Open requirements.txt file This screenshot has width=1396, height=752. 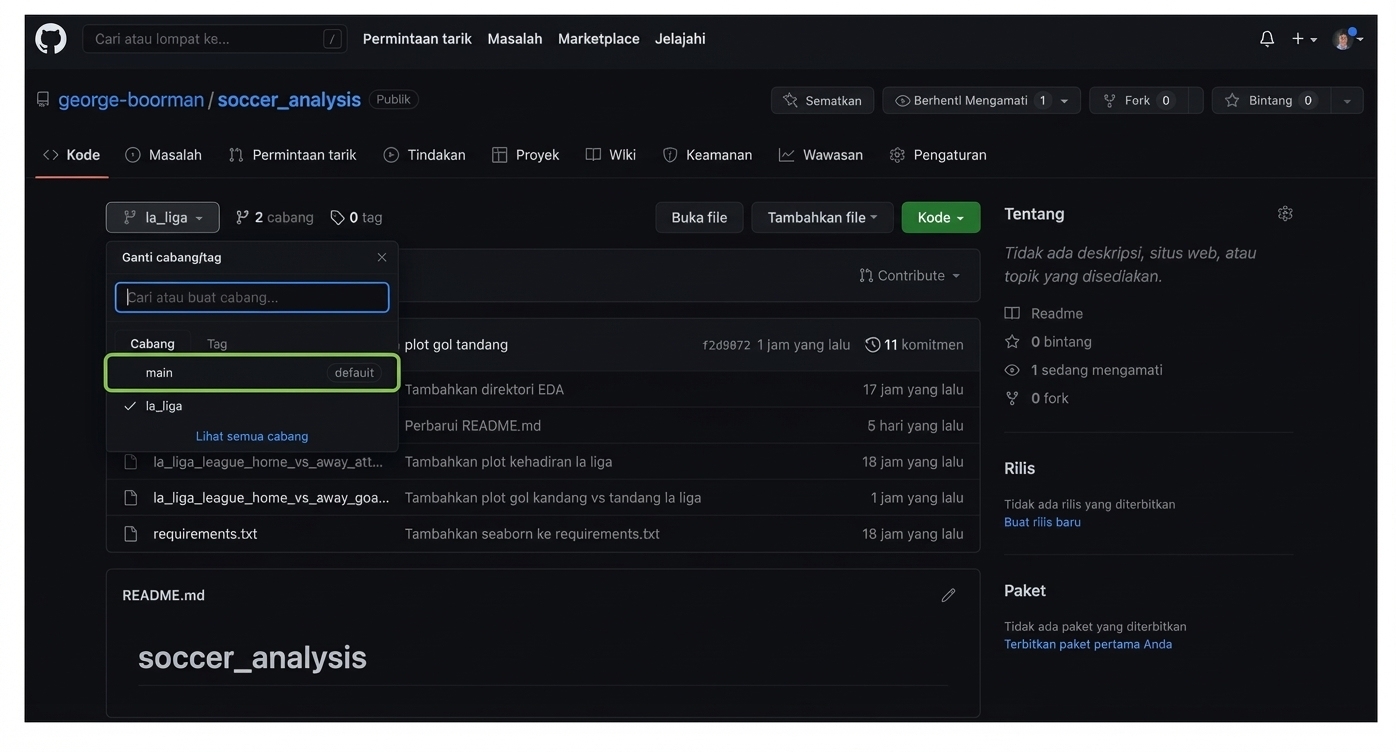pyautogui.click(x=205, y=533)
